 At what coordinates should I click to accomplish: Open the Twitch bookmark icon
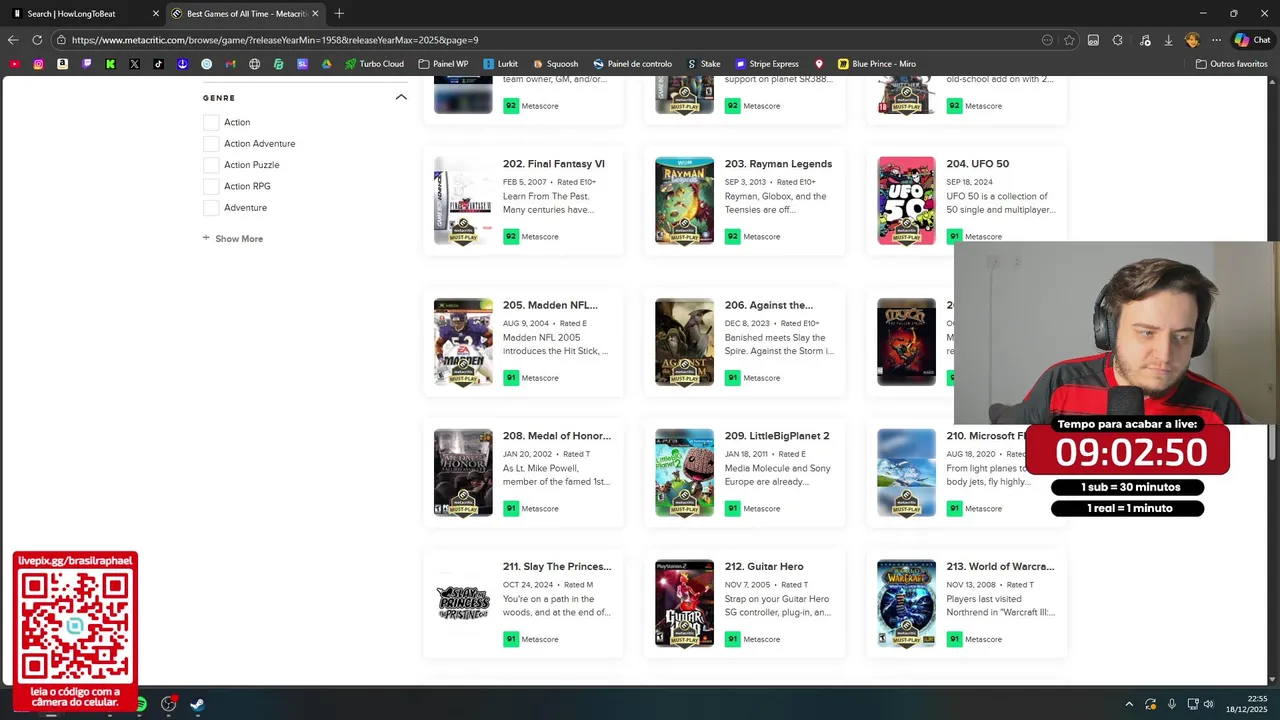86,64
